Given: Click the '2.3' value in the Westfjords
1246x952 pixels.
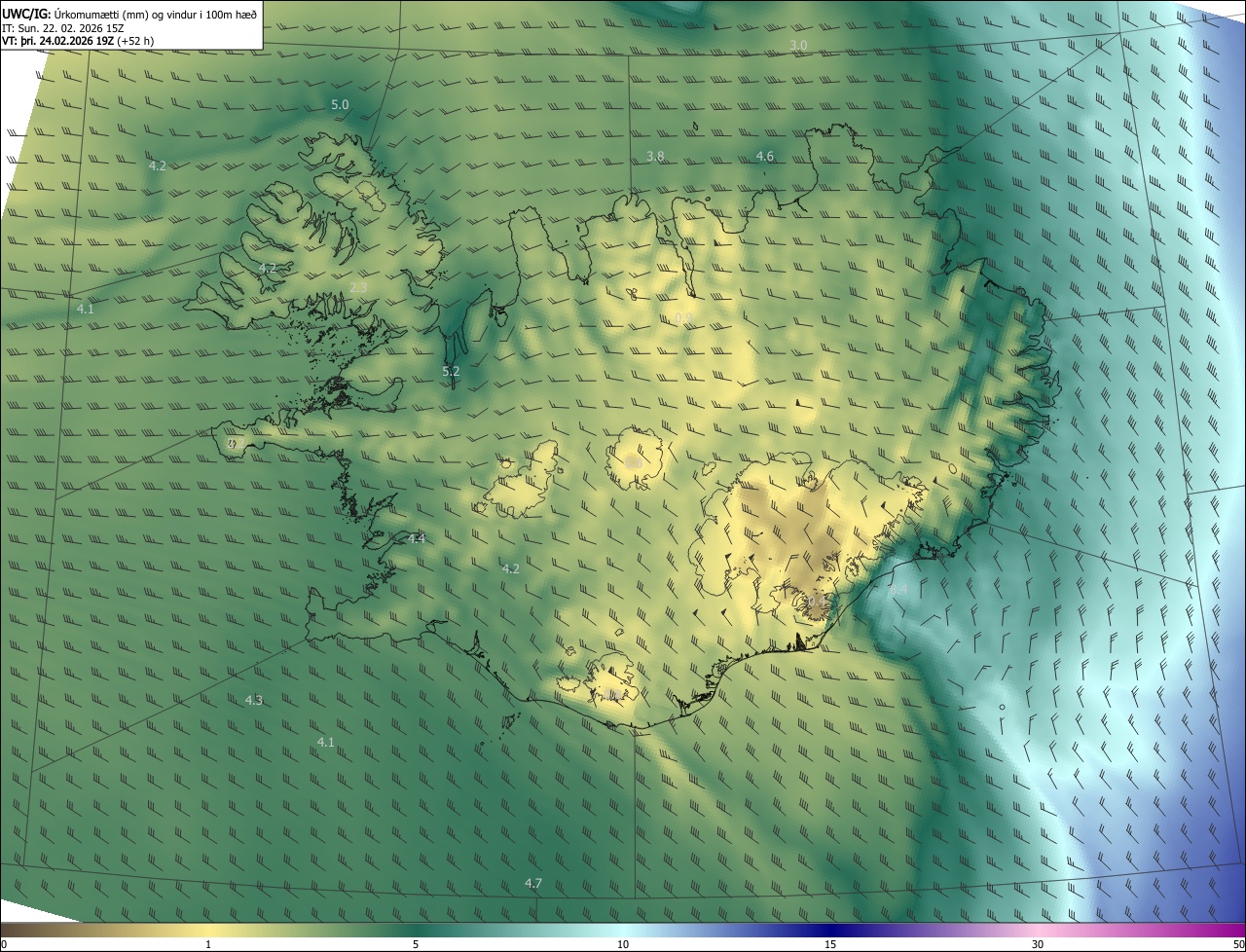Looking at the screenshot, I should pyautogui.click(x=358, y=287).
